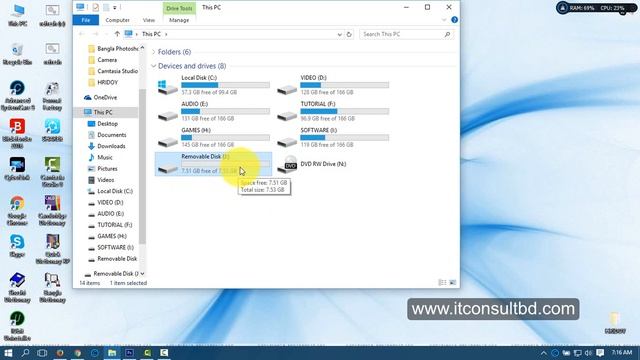Open the View ribbon tab

point(149,20)
